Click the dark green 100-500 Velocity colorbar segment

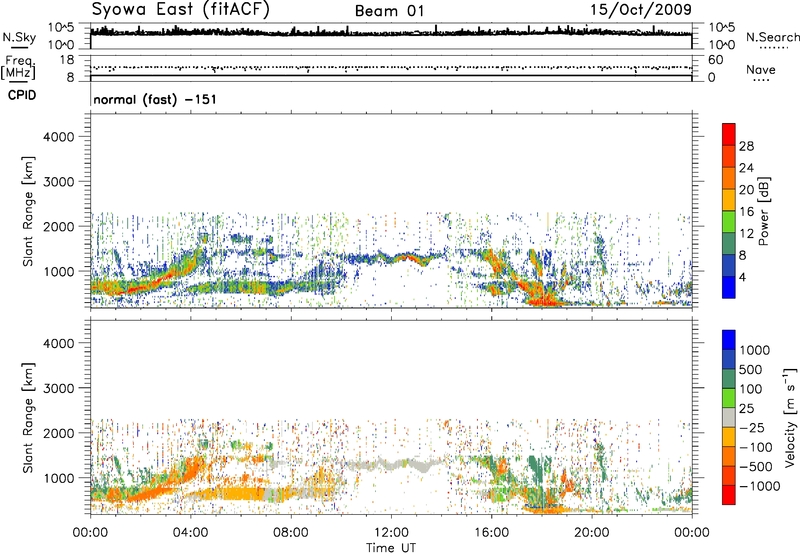click(x=729, y=379)
